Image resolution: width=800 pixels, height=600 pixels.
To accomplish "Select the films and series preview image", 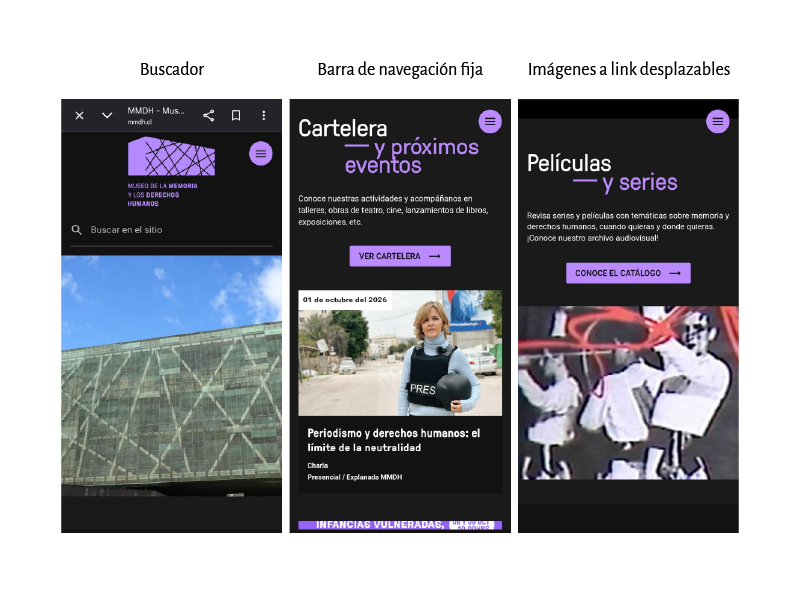I will (x=628, y=393).
